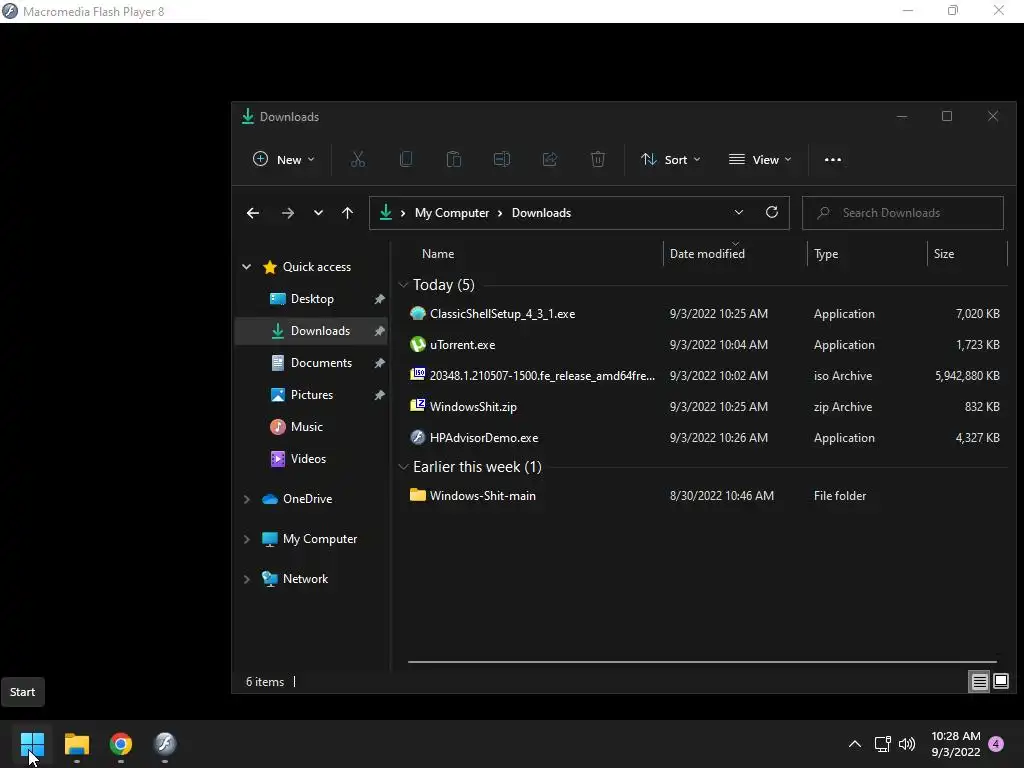1024x768 pixels.
Task: Click the Search Downloads box
Action: [x=903, y=213]
